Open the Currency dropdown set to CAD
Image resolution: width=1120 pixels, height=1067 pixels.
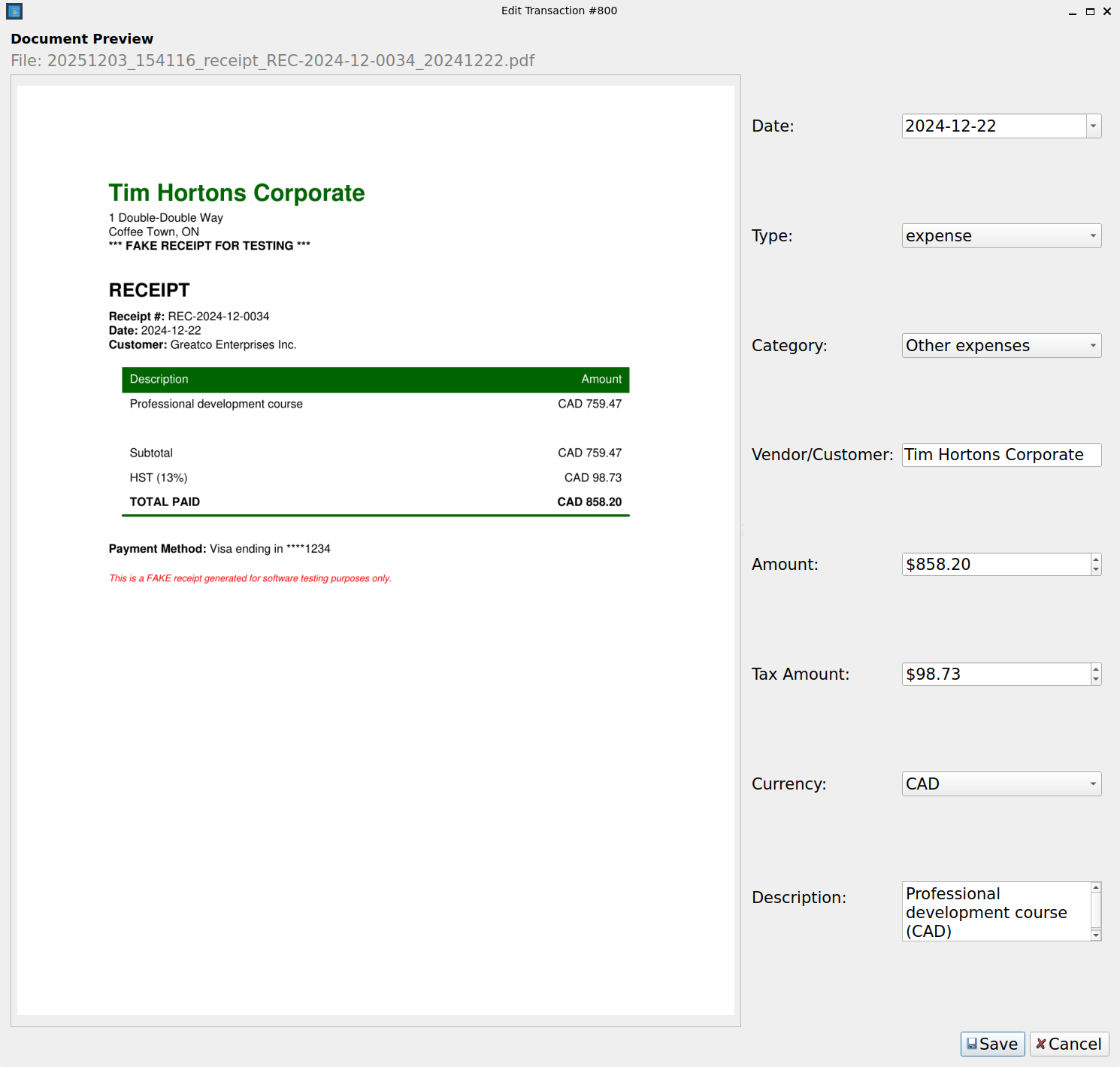(x=1092, y=784)
